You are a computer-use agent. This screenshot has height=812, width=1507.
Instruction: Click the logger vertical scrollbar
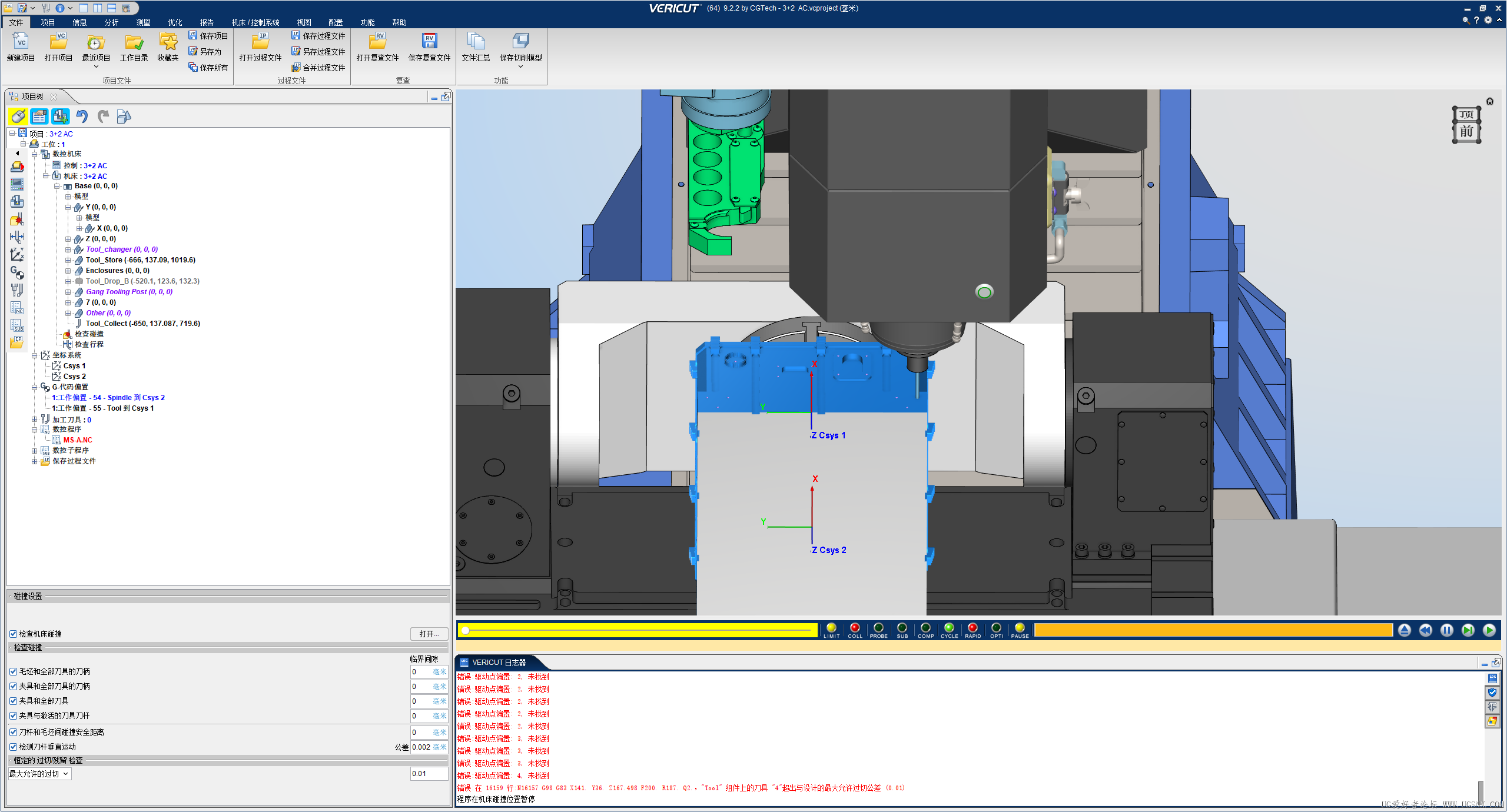pyautogui.click(x=1480, y=790)
